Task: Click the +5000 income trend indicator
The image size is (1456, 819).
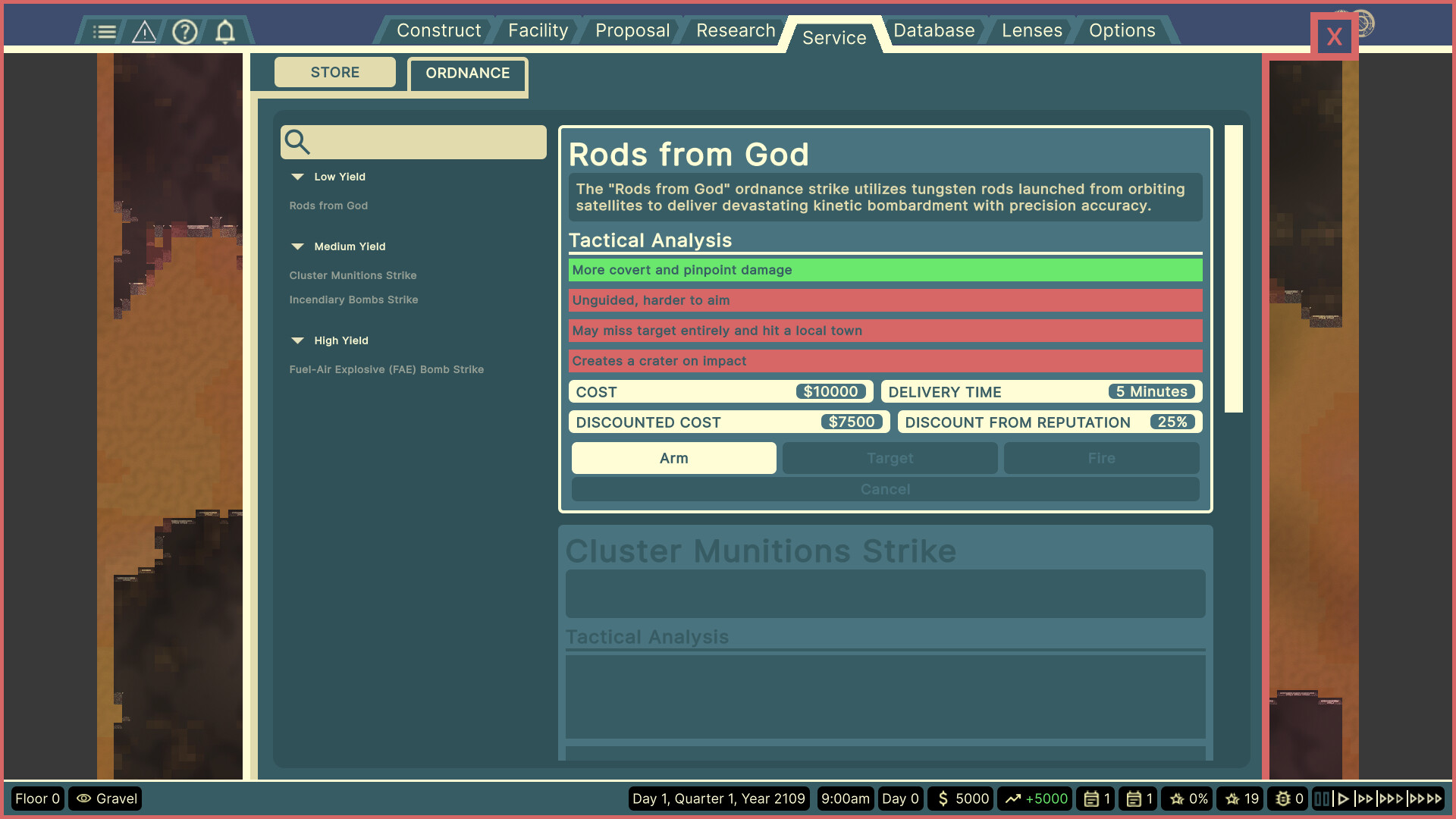Action: (x=1034, y=799)
